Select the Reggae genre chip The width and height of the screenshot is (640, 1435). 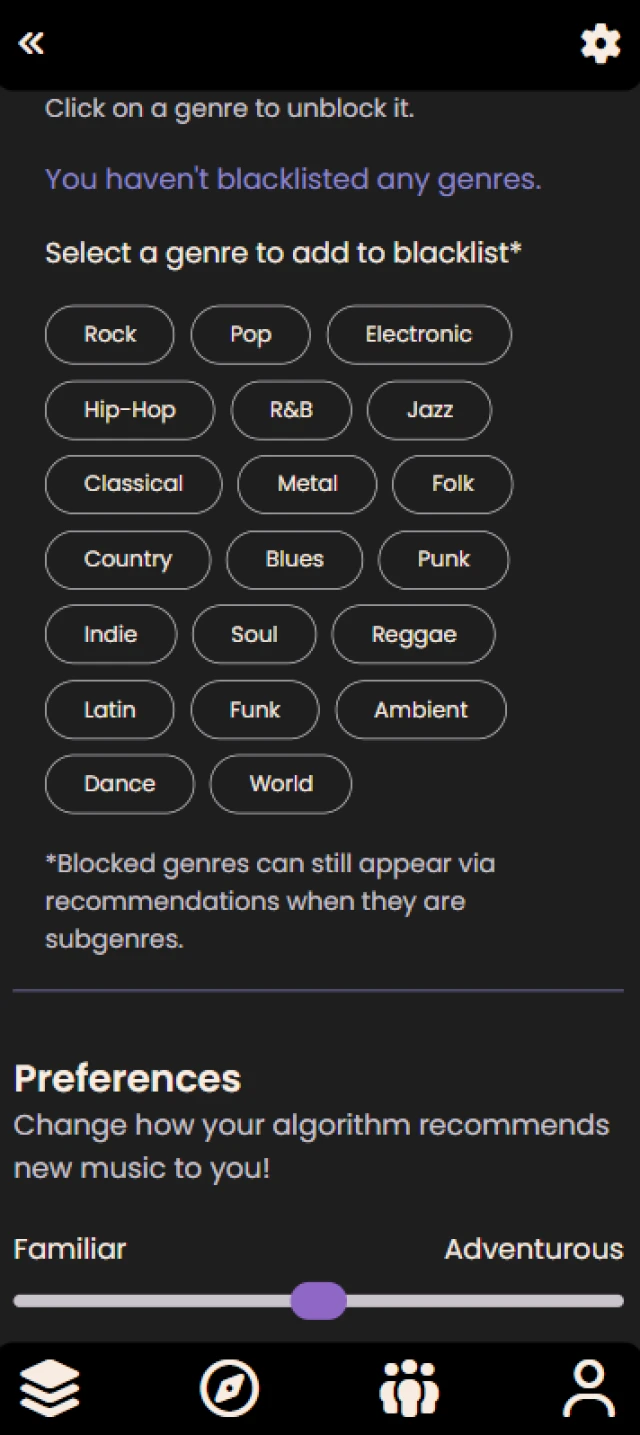pos(413,635)
